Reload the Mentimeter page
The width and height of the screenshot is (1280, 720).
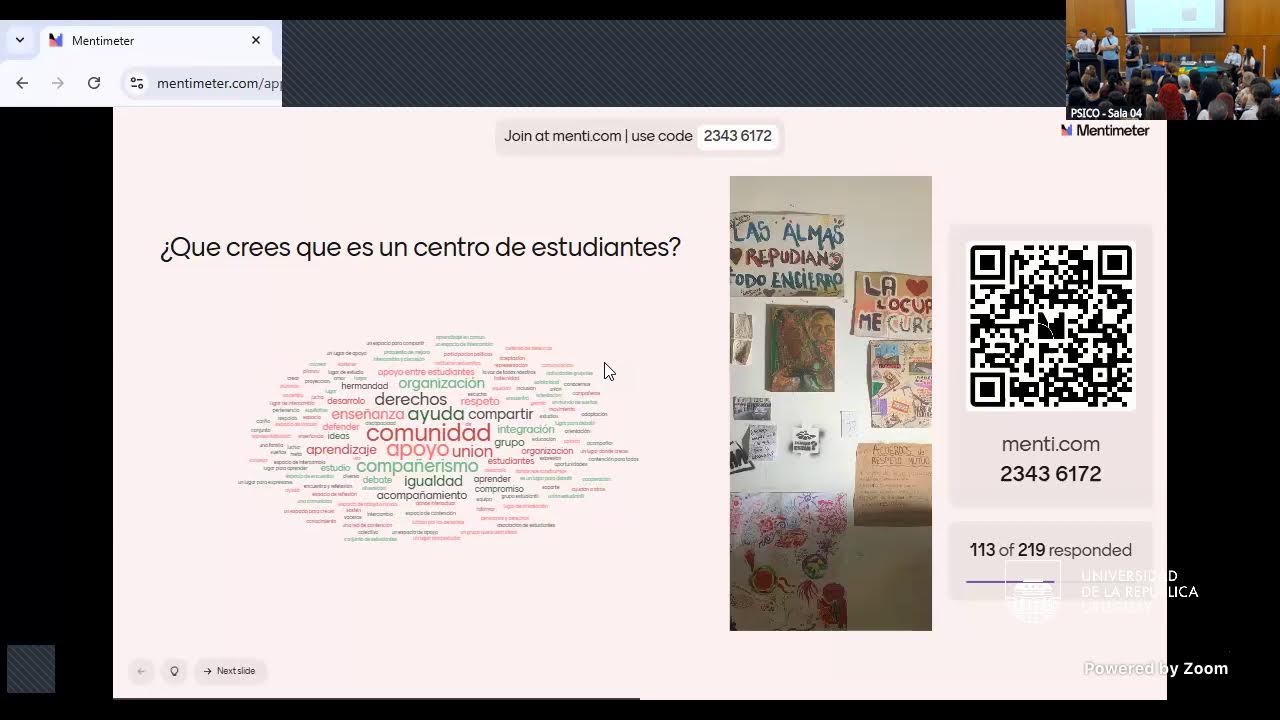click(x=94, y=83)
